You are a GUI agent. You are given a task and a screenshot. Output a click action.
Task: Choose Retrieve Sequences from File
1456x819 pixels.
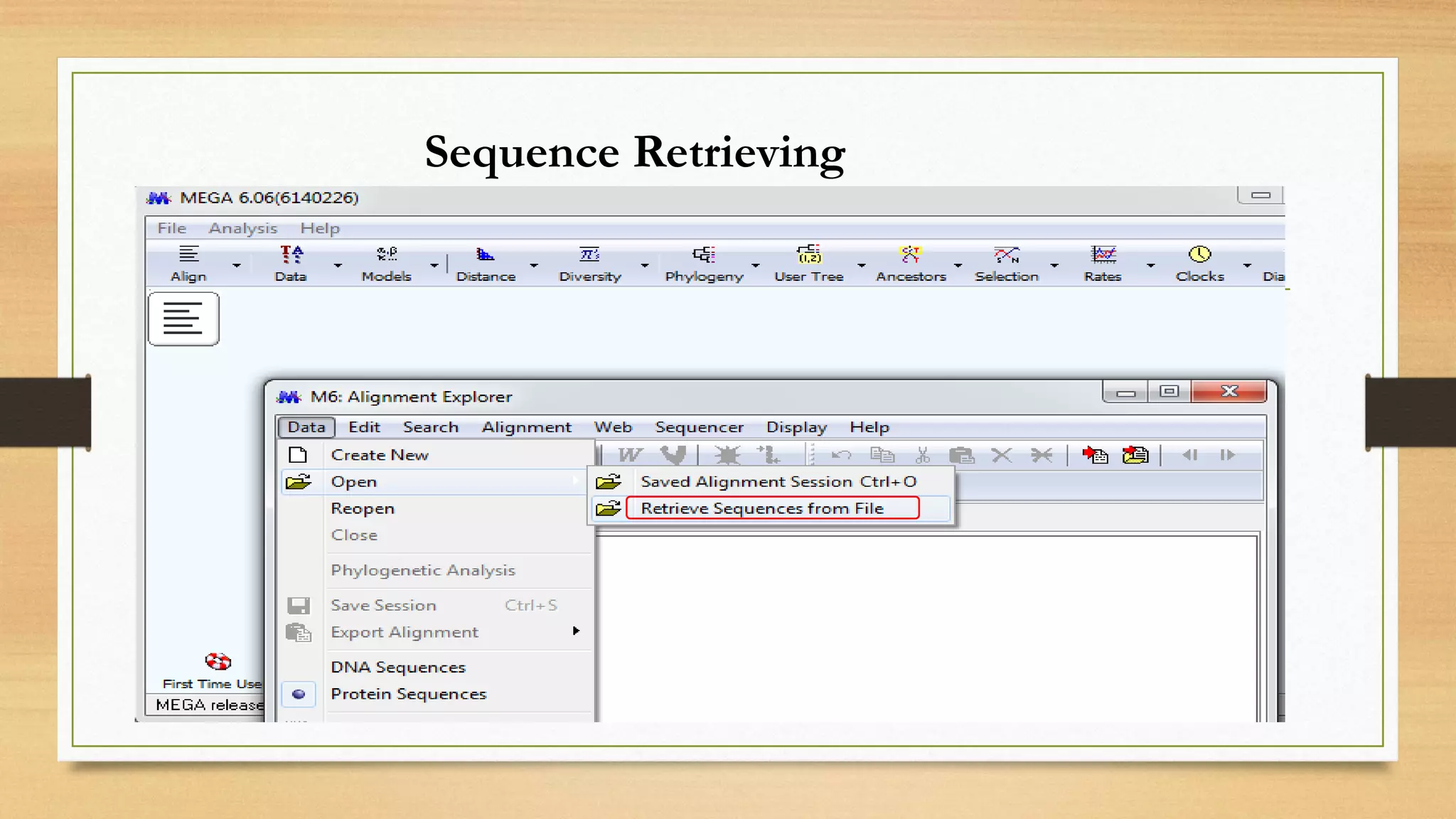[x=762, y=508]
